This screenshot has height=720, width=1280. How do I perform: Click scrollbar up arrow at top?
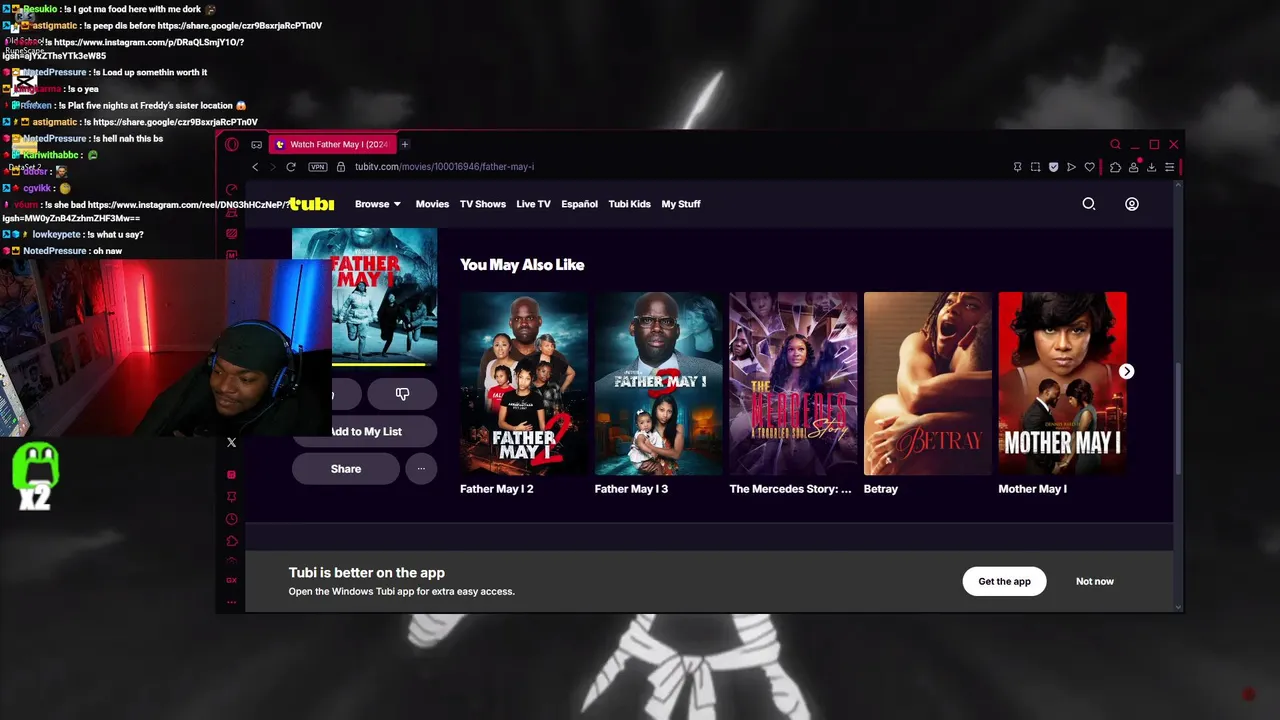pyautogui.click(x=1178, y=185)
